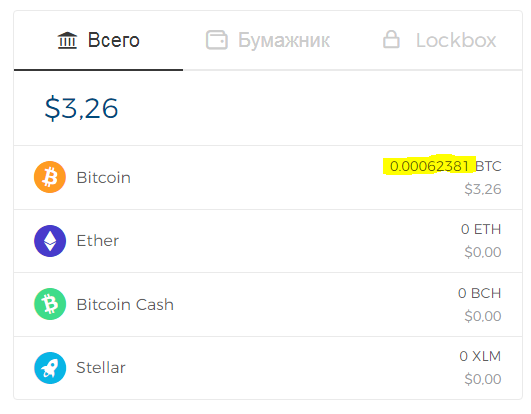Click the bank building icon beside Всего
This screenshot has height=414, width=531.
coord(67,40)
